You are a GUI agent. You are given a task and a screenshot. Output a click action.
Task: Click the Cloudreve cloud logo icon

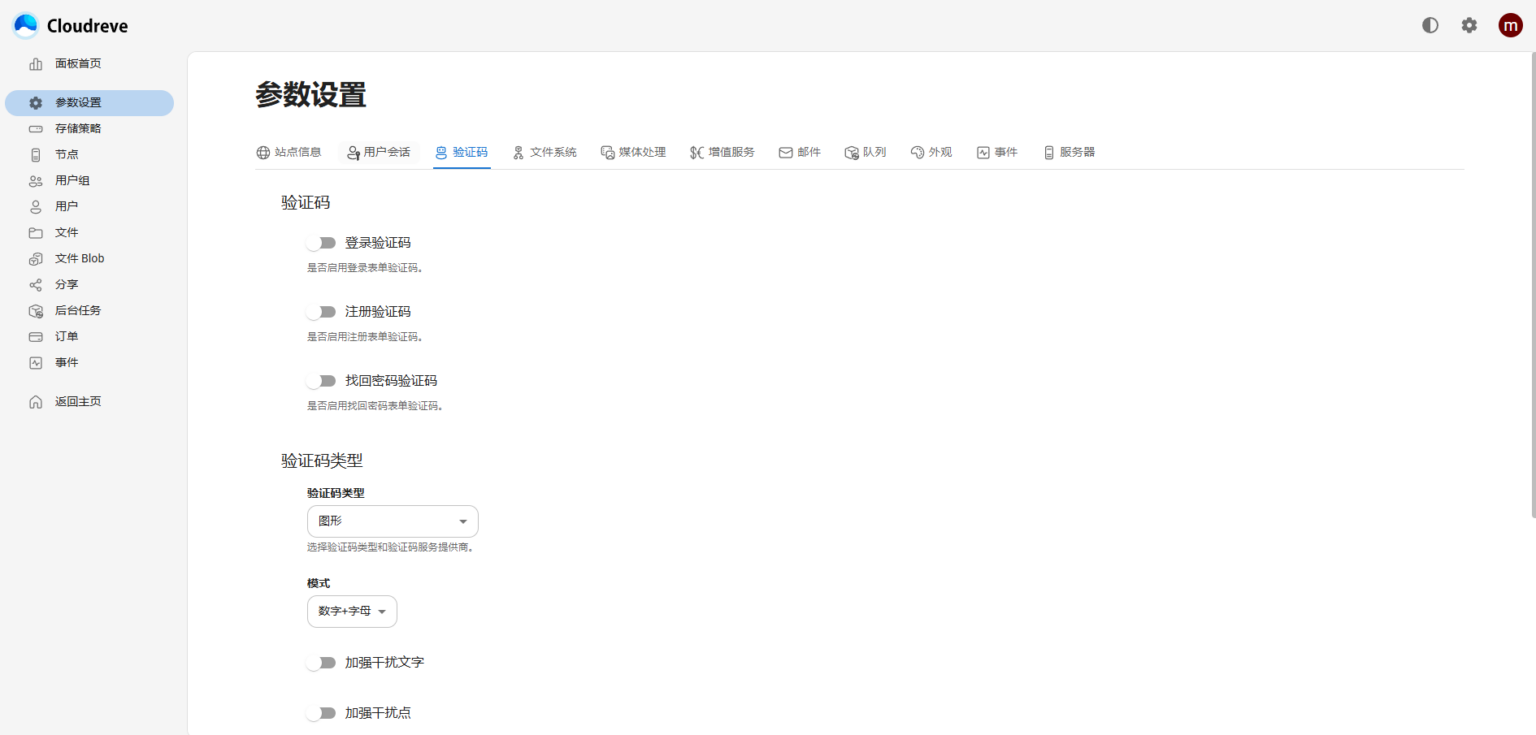coord(26,26)
